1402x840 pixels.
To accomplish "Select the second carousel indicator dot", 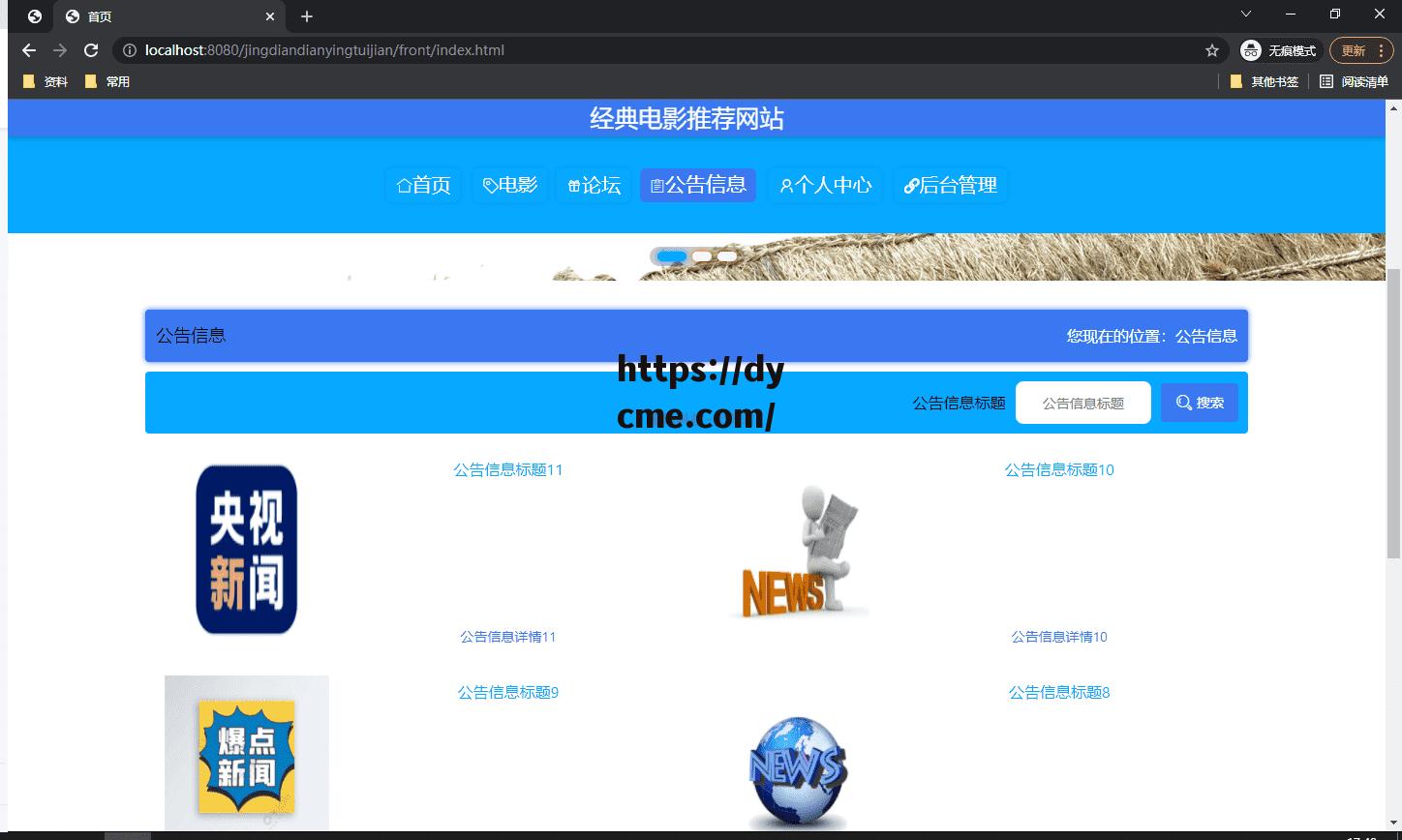I will tap(699, 255).
